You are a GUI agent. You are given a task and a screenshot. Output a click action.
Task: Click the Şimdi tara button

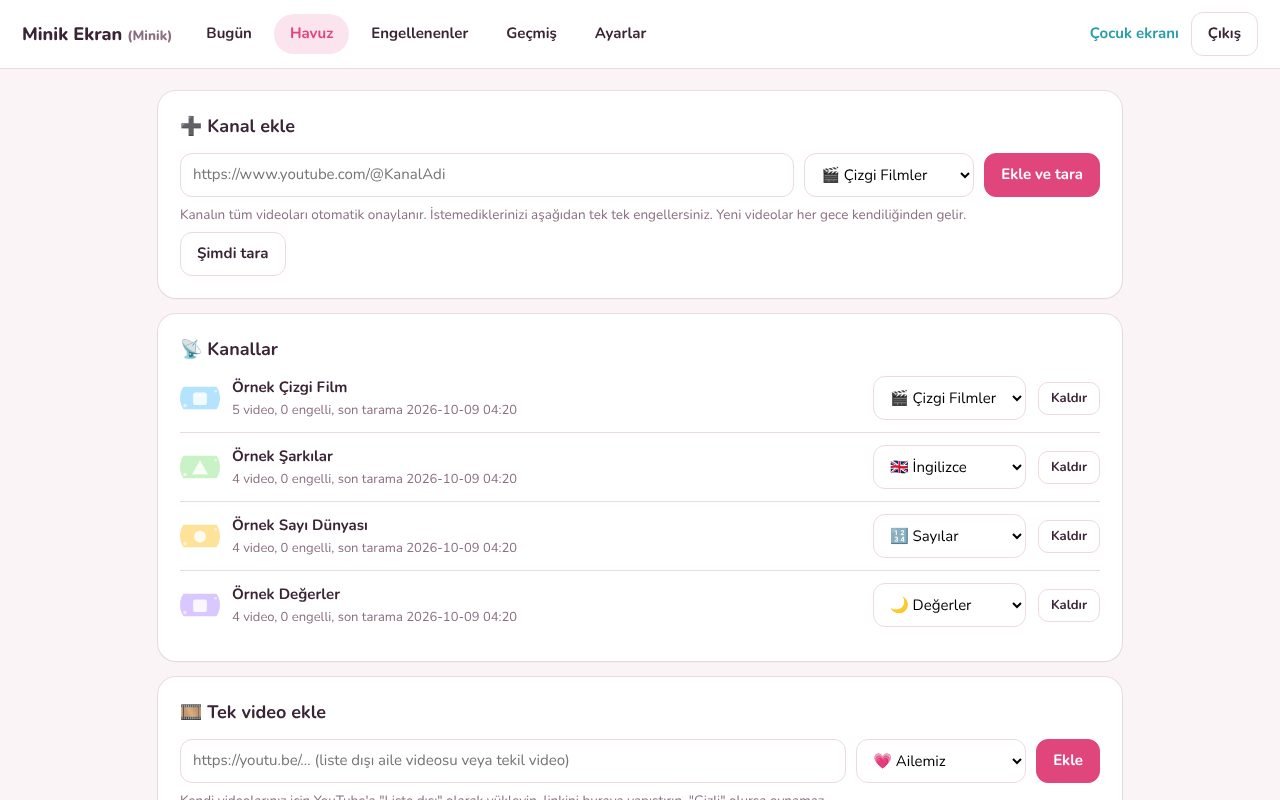tap(233, 254)
